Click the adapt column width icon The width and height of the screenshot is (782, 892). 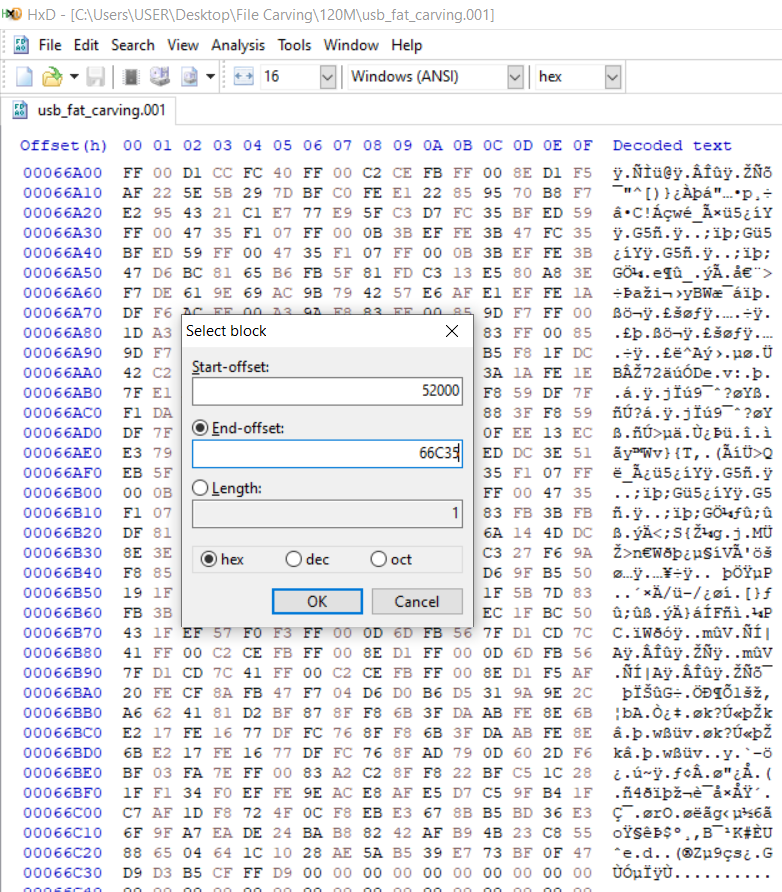click(x=243, y=77)
